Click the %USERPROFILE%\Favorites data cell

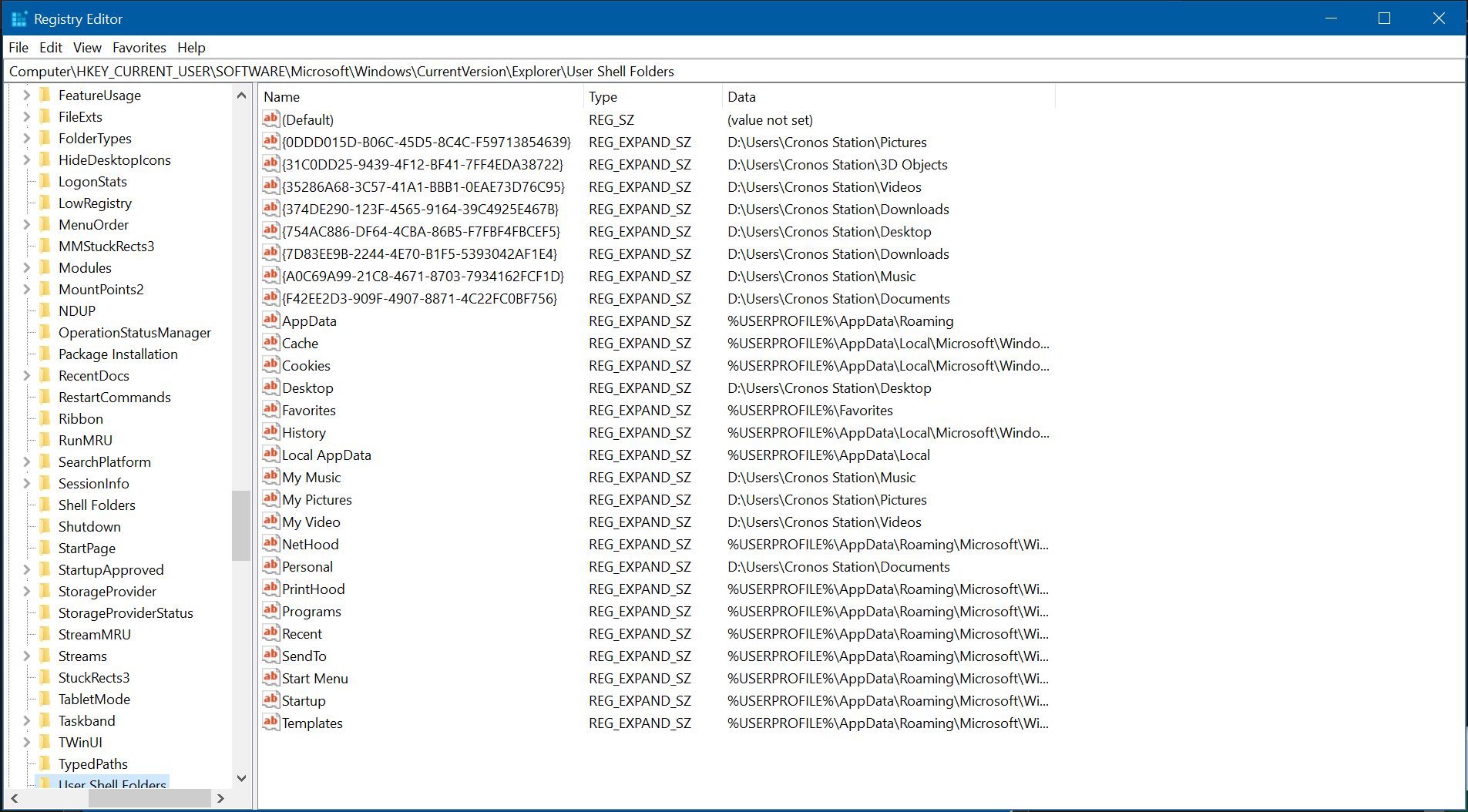tap(810, 410)
